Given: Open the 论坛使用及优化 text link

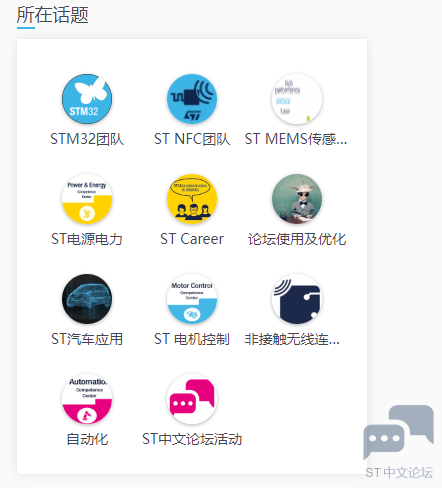Looking at the screenshot, I should (297, 239).
